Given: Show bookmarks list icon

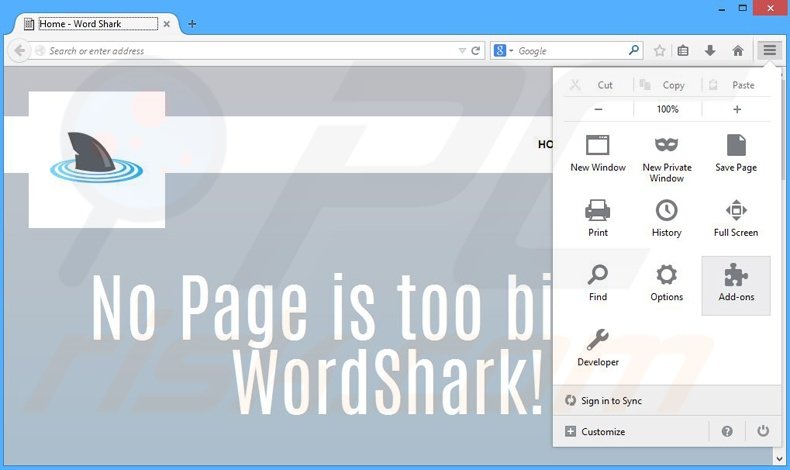Looking at the screenshot, I should pos(683,50).
